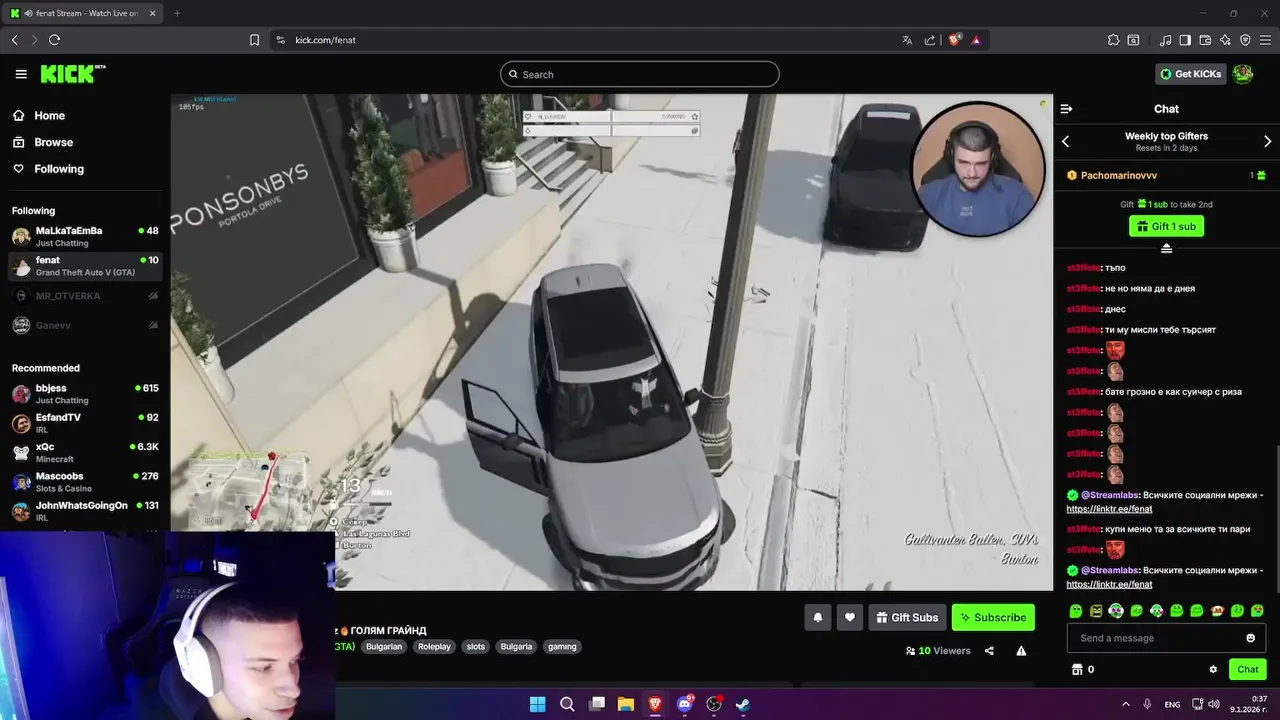Open the channel shop icon
The image size is (1280, 720).
point(1077,670)
